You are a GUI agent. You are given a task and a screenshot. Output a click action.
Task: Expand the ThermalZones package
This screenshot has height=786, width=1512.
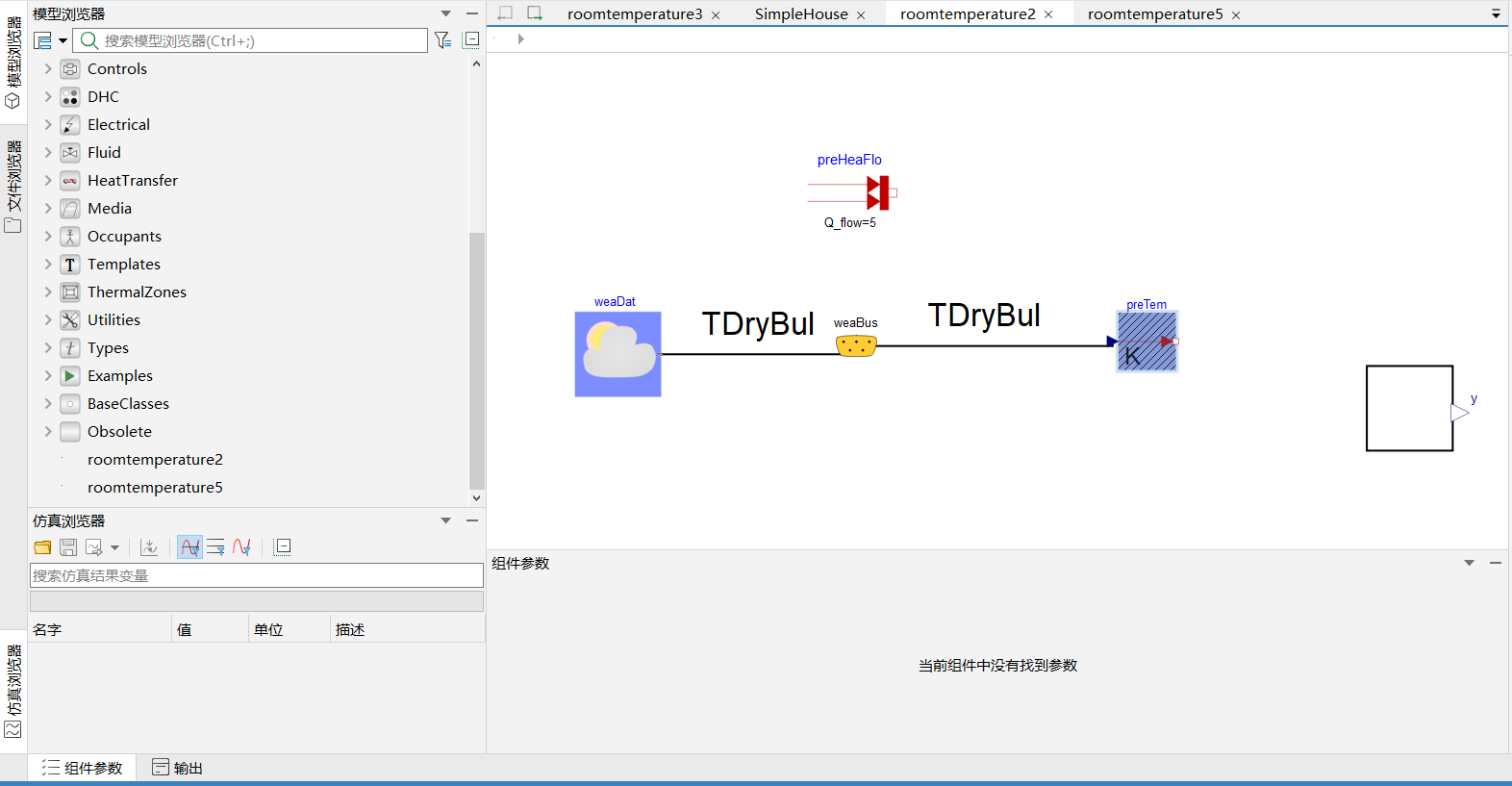click(48, 292)
